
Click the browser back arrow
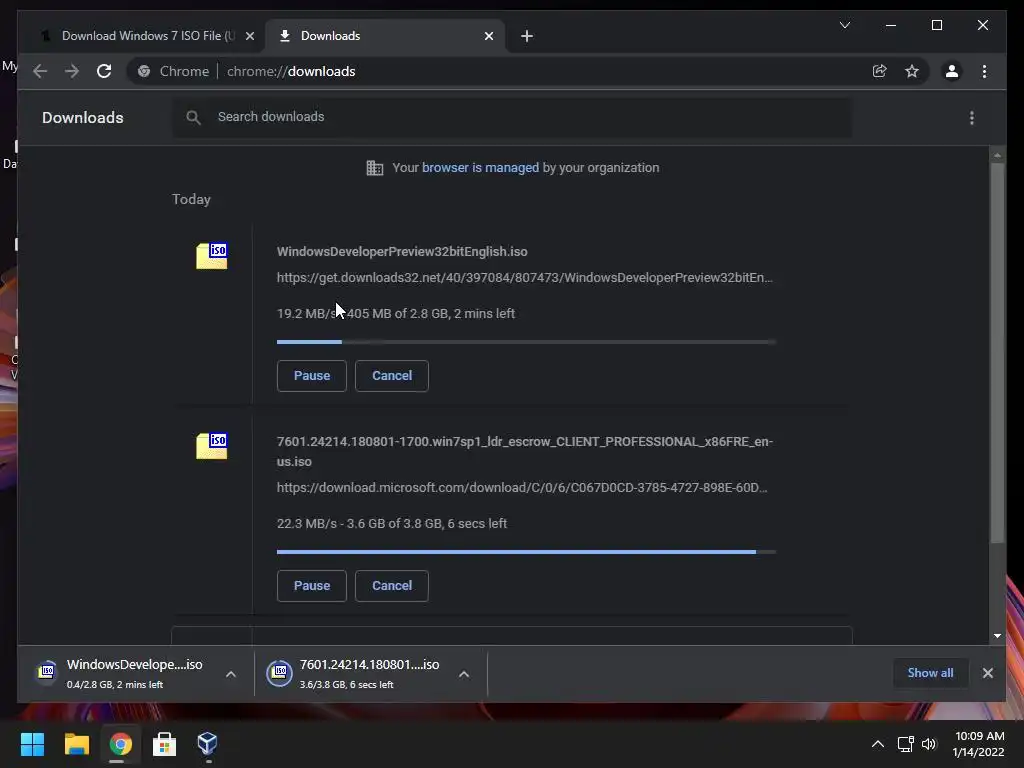click(40, 71)
